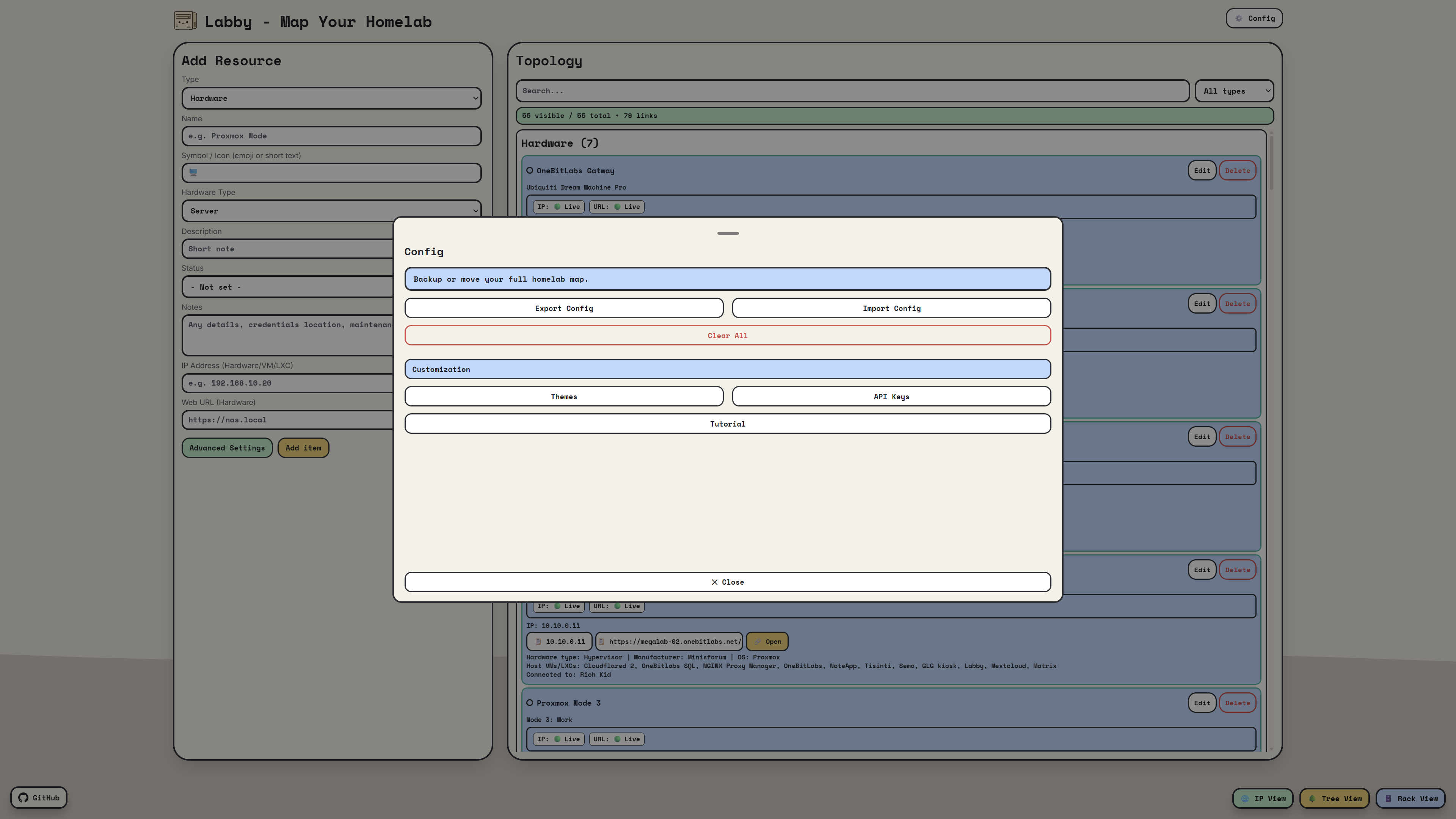This screenshot has width=1456, height=819.
Task: Click the GitHub octocat icon
Action: point(23,797)
